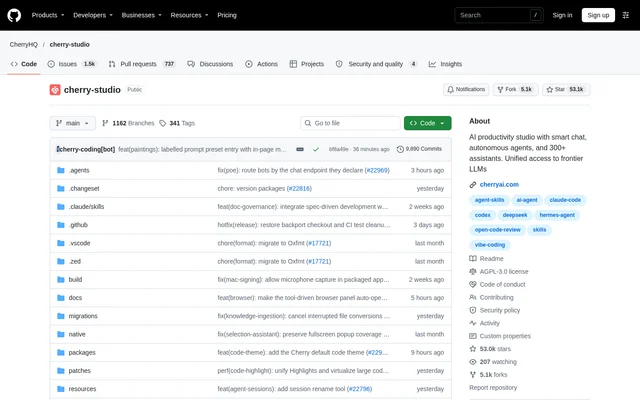This screenshot has width=640, height=400.
Task: Switch to the Insights tab
Action: (445, 64)
